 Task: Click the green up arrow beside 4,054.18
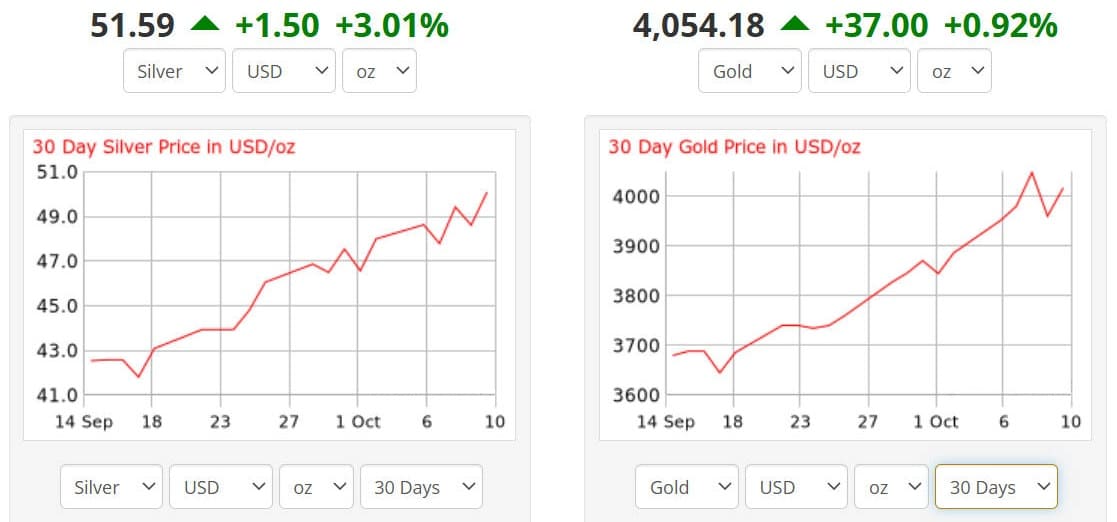pyautogui.click(x=795, y=24)
